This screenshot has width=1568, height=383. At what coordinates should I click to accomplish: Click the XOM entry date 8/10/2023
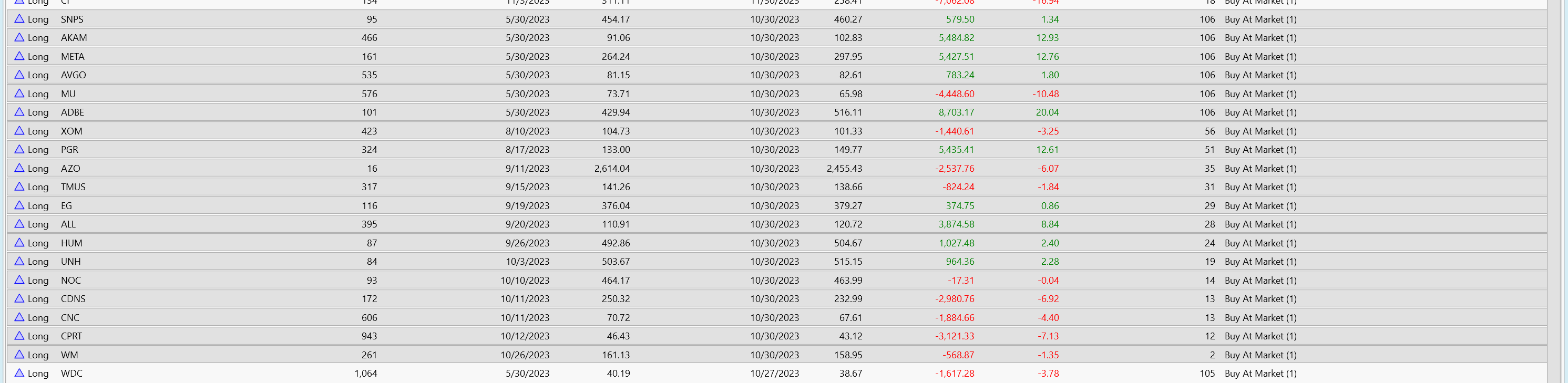coord(527,131)
